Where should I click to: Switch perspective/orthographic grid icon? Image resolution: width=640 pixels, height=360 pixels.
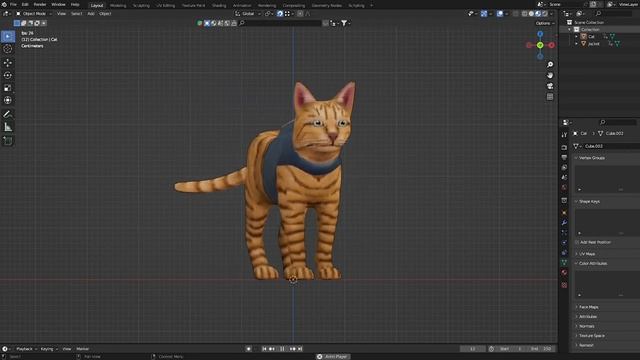pos(550,97)
